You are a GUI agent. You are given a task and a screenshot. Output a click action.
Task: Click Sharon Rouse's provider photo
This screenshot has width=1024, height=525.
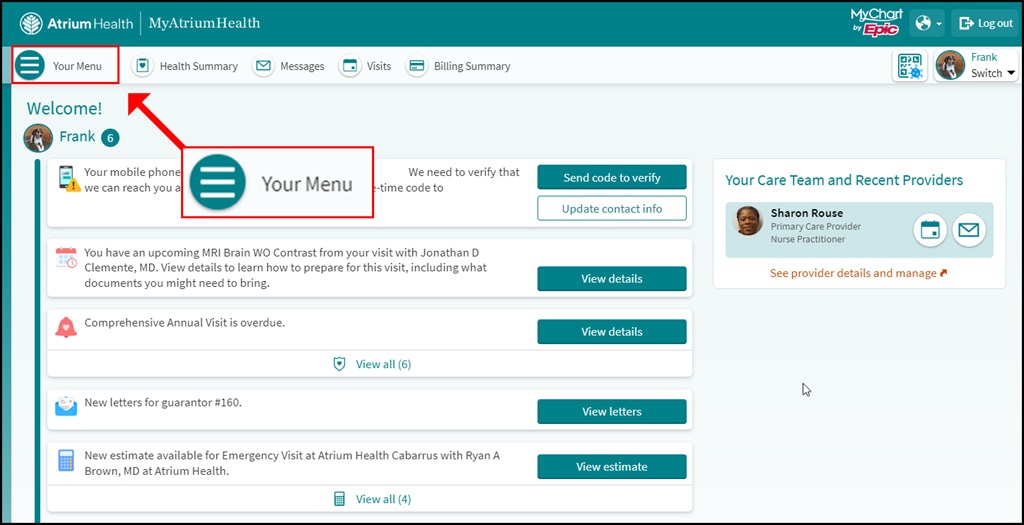[x=748, y=221]
